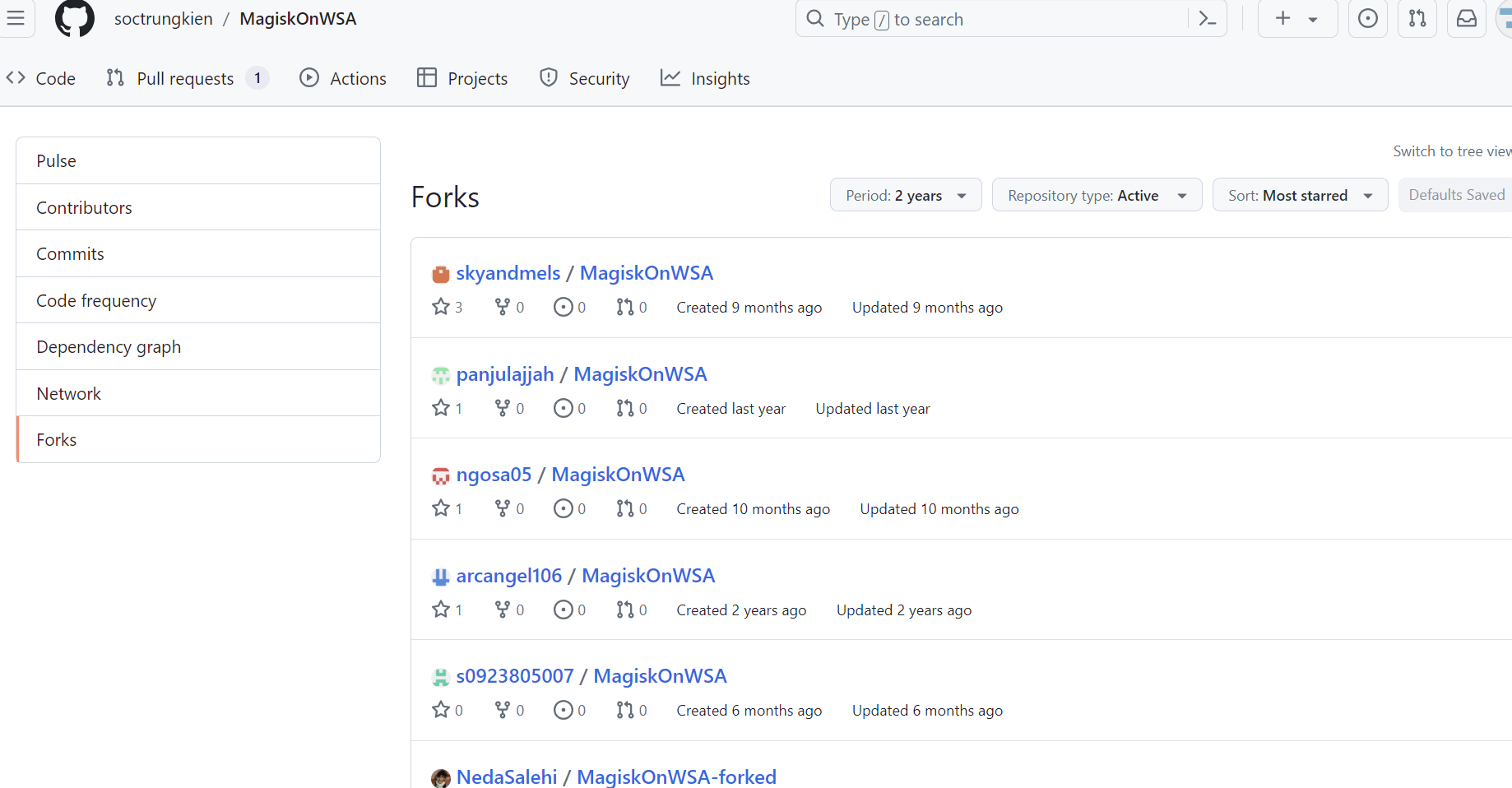This screenshot has width=1512, height=788.
Task: Open the command palette icon
Action: click(x=1207, y=19)
